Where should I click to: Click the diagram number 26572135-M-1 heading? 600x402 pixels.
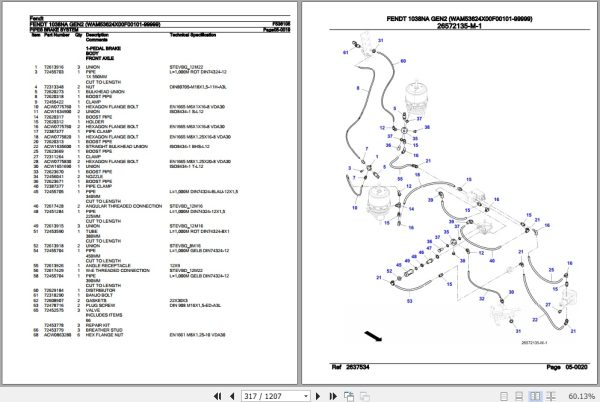click(x=459, y=26)
